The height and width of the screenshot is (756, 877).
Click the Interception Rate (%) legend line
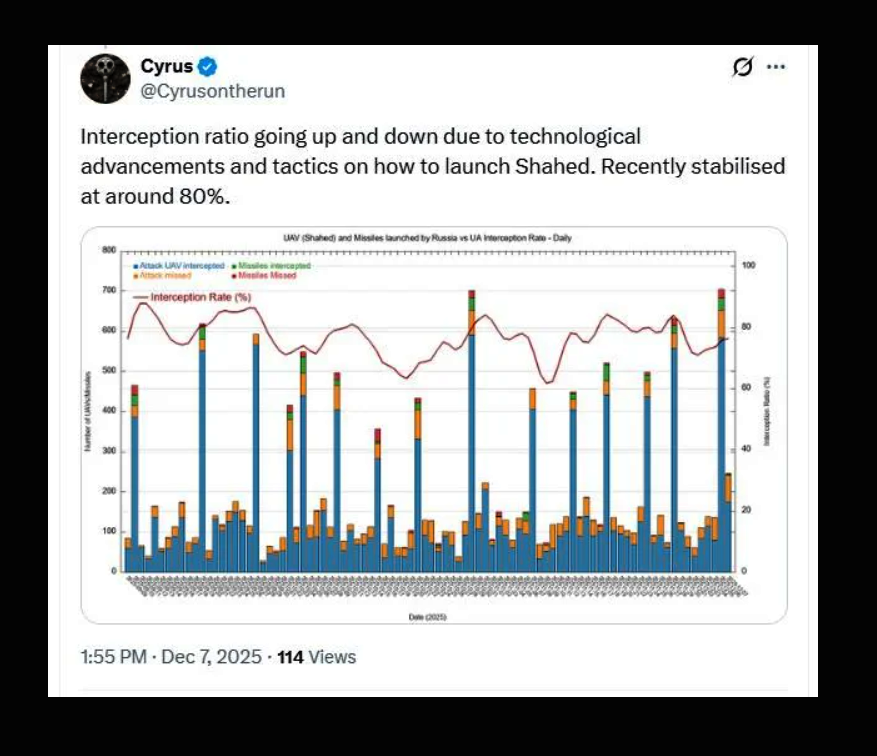[141, 297]
